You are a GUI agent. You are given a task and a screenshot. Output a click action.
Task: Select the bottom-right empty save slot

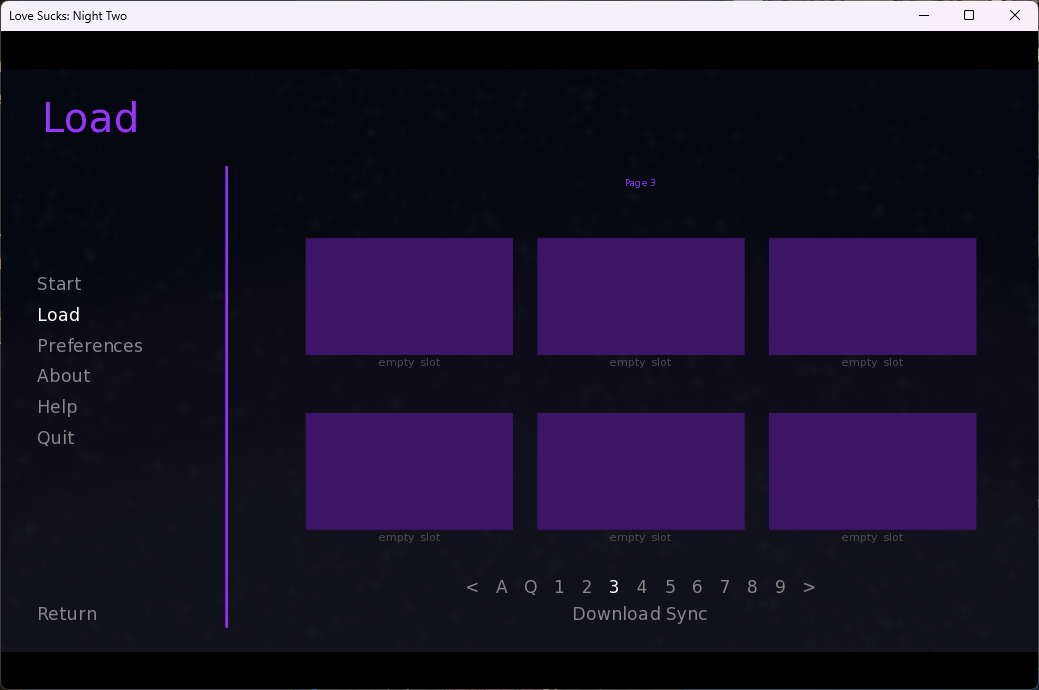[x=872, y=472]
